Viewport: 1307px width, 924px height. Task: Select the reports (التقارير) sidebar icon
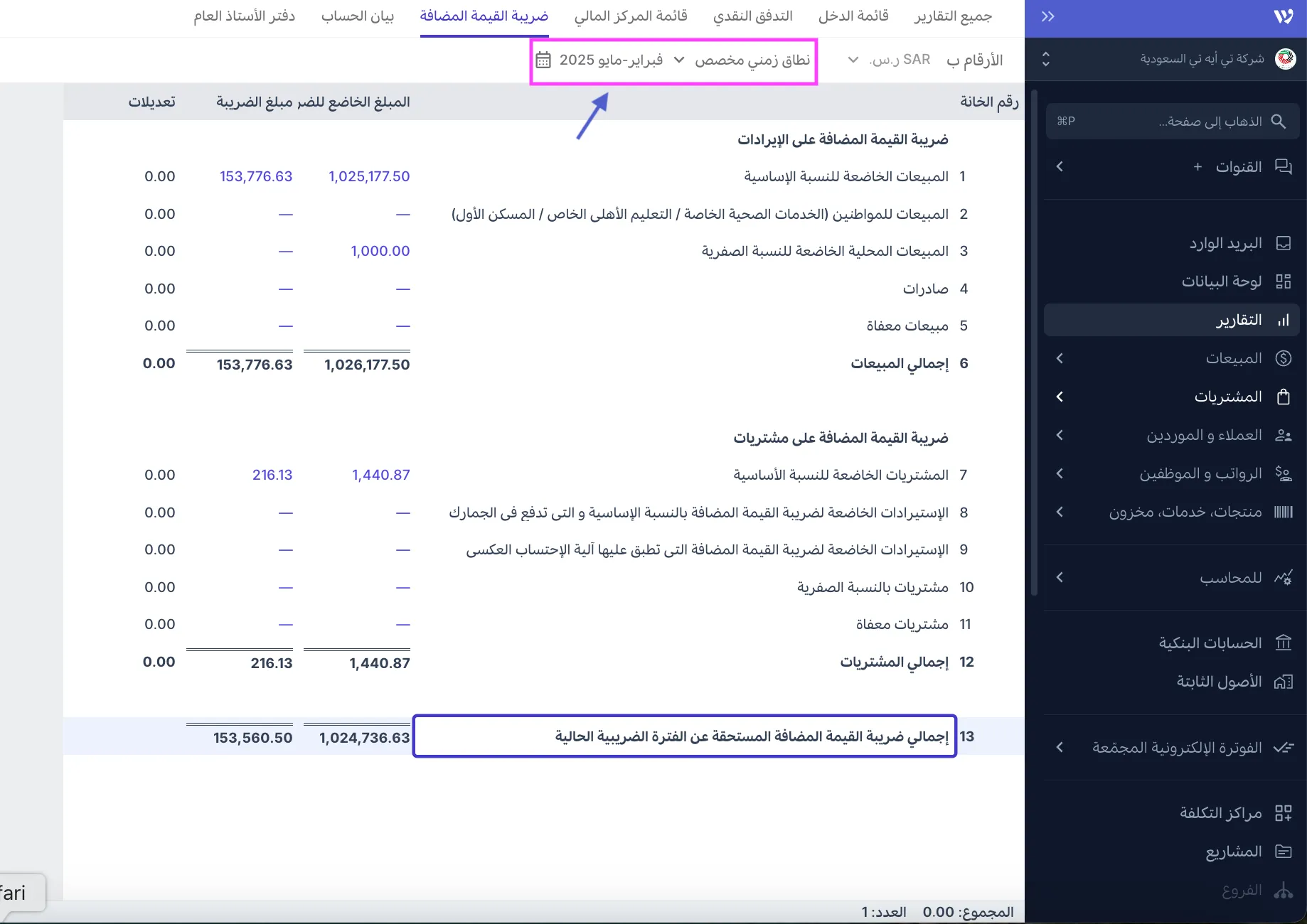pos(1284,320)
